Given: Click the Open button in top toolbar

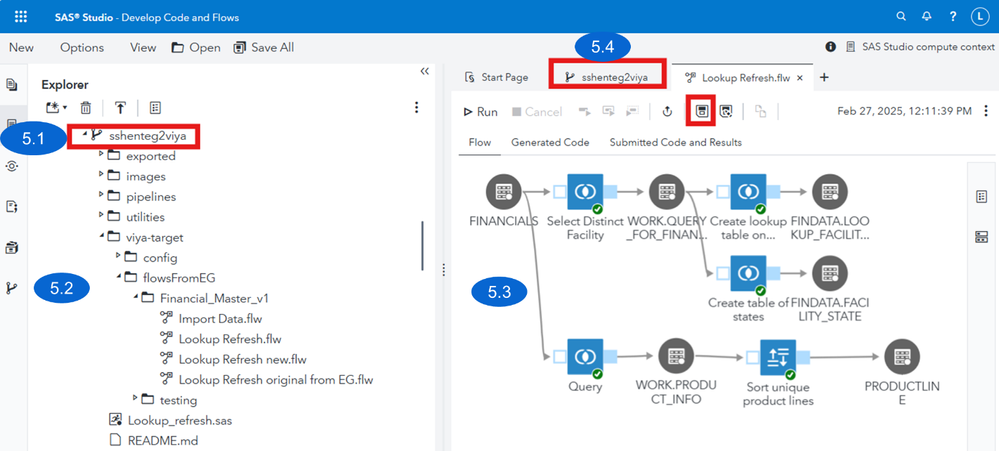Looking at the screenshot, I should pyautogui.click(x=196, y=48).
